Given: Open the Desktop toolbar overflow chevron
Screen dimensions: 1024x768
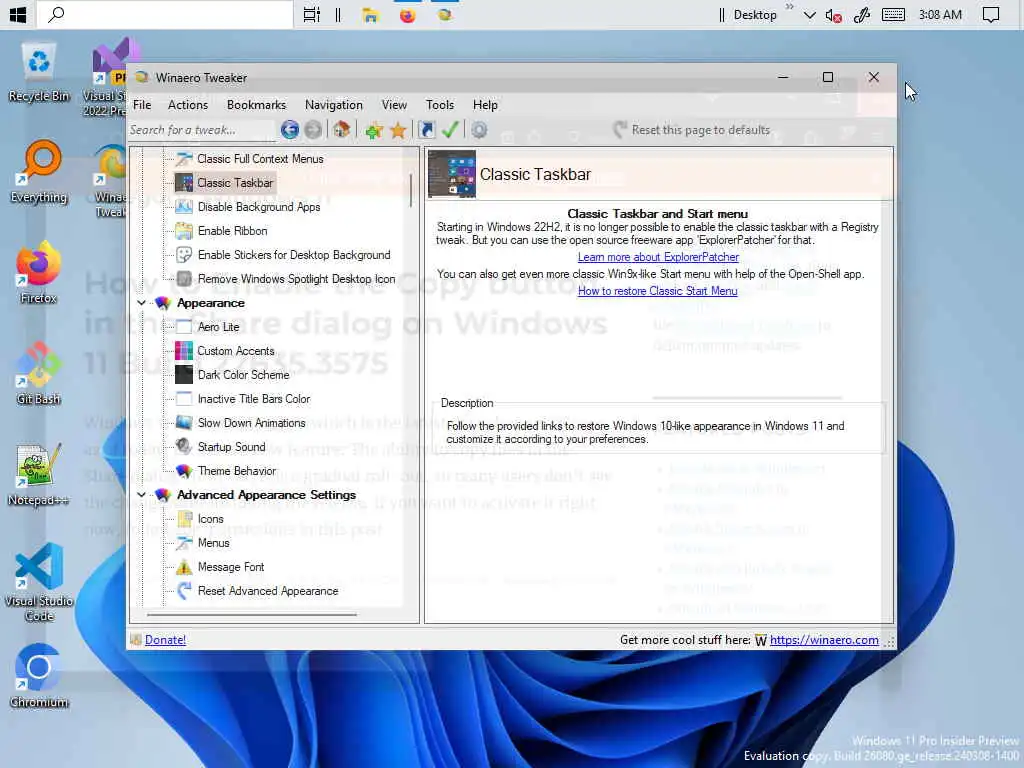Looking at the screenshot, I should (x=789, y=7).
